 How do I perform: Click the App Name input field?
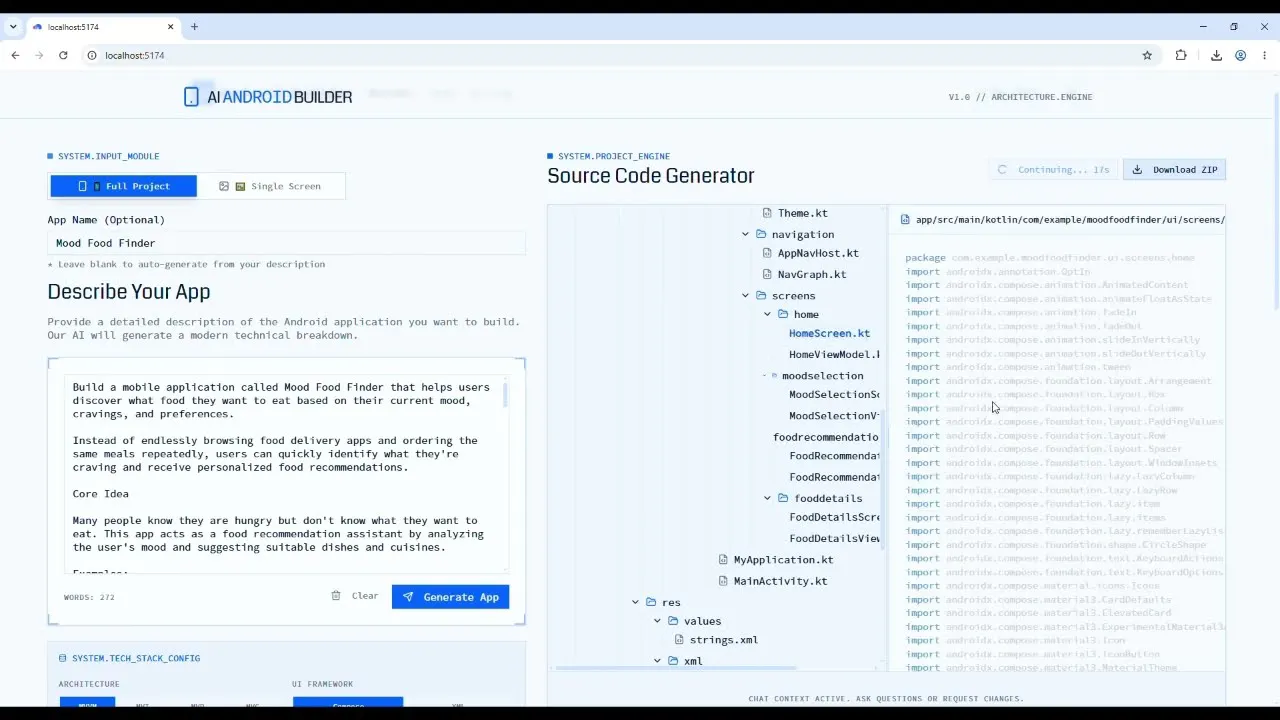tap(286, 243)
